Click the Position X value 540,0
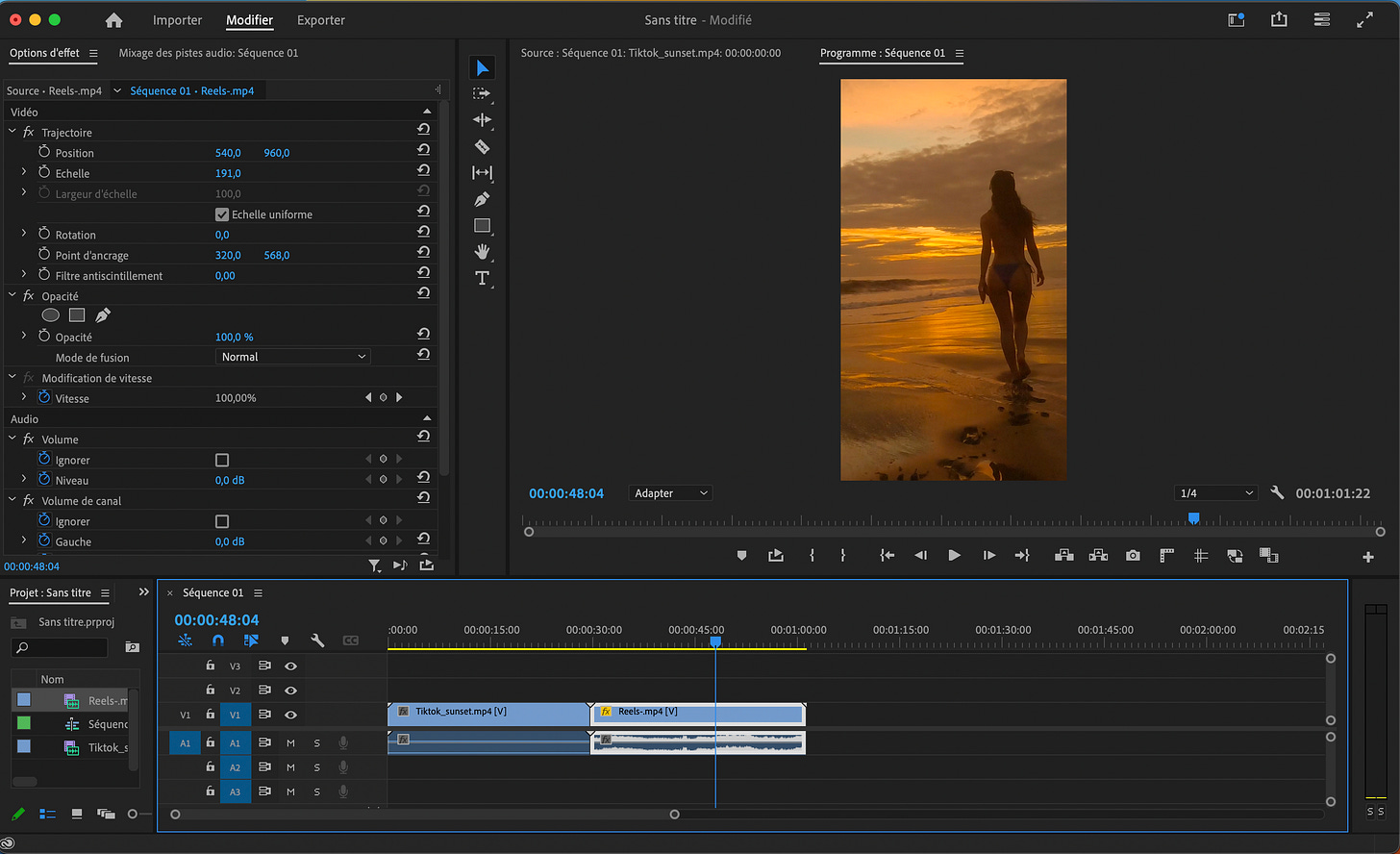This screenshot has width=1400, height=854. point(228,153)
